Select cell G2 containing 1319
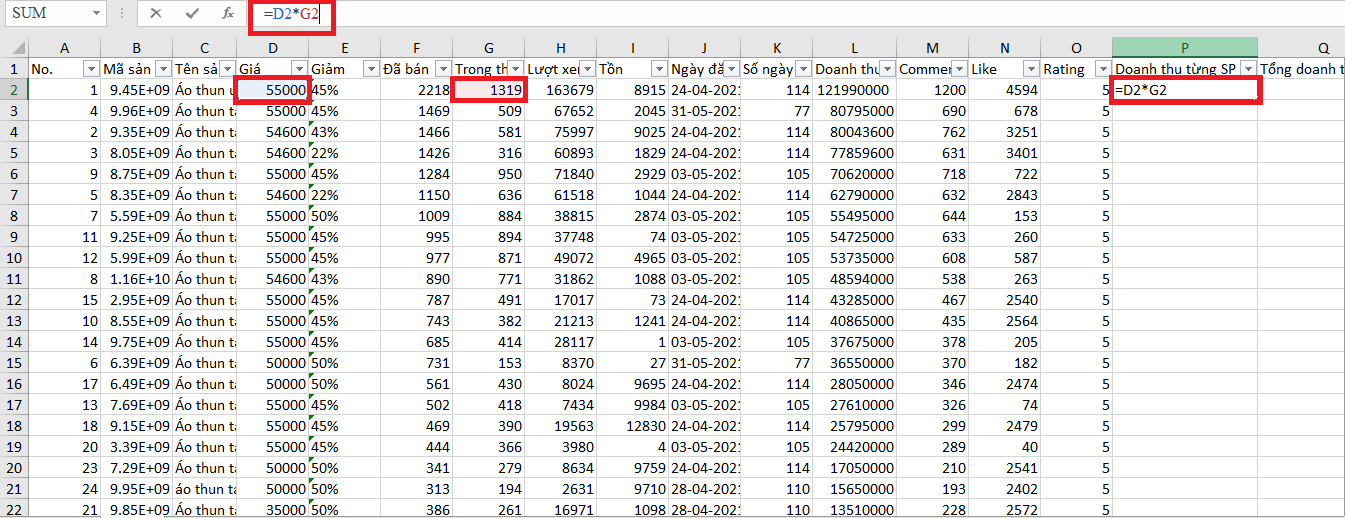The width and height of the screenshot is (1345, 518). [x=489, y=90]
